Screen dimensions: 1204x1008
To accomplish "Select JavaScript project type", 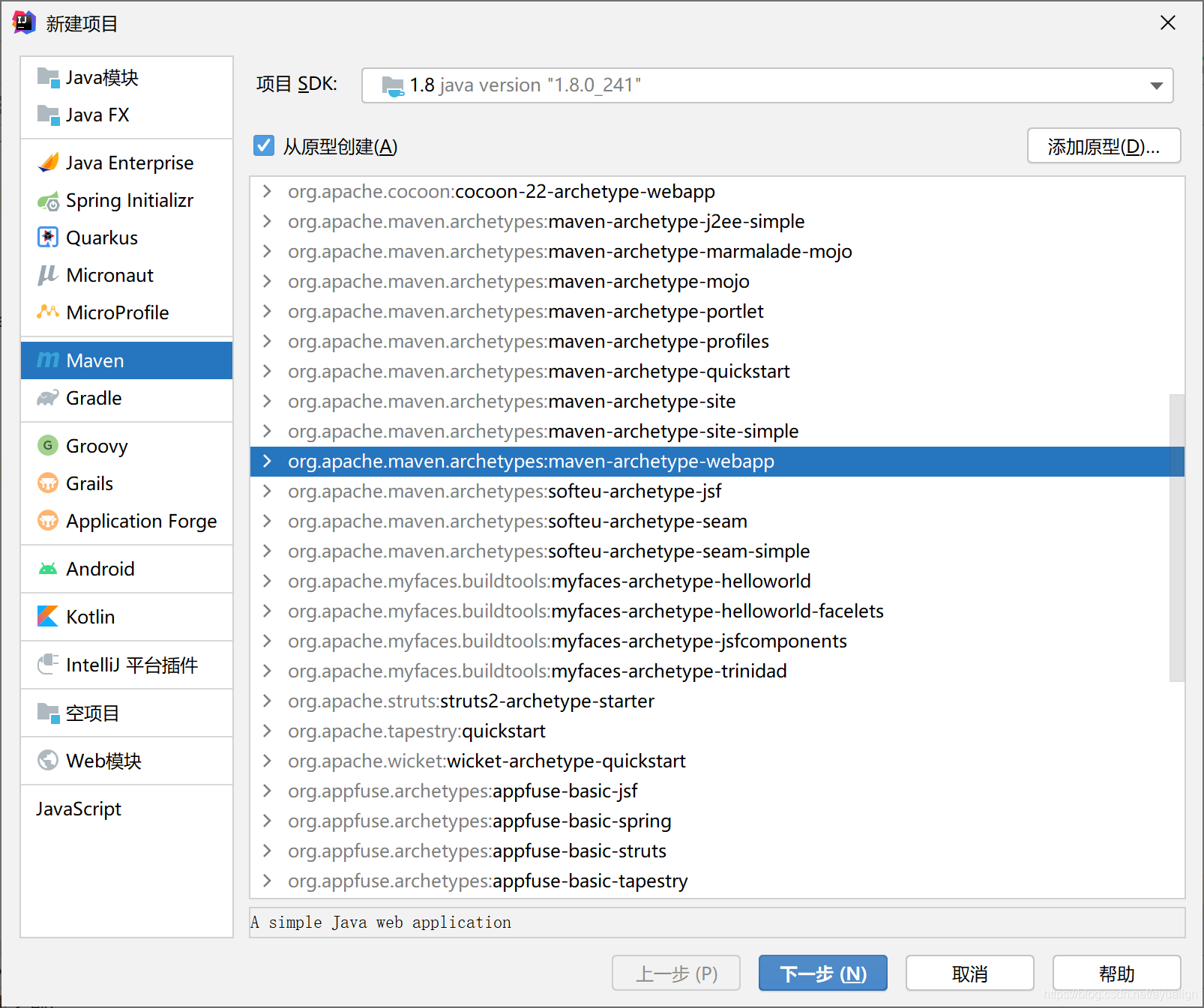I will tap(127, 809).
